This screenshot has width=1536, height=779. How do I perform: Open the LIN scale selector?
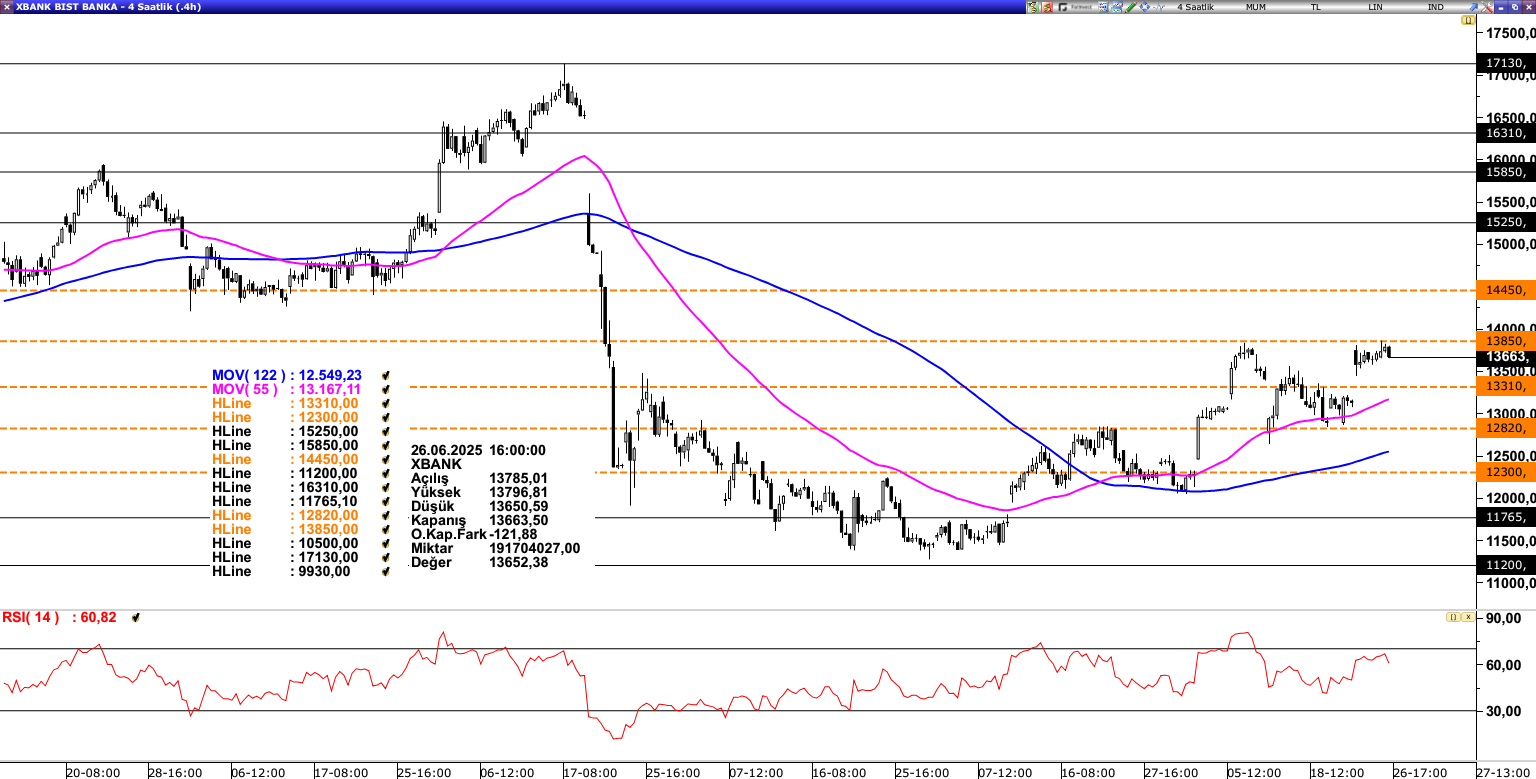coord(1376,7)
